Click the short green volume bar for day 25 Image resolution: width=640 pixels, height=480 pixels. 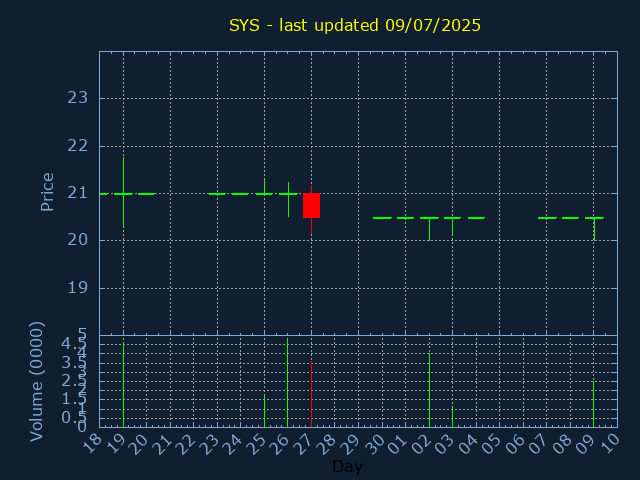coord(264,411)
